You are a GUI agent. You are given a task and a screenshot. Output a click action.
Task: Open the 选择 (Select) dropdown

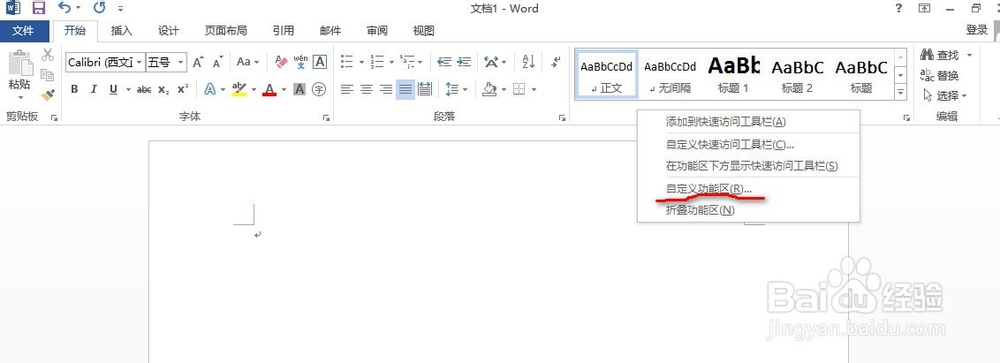[945, 96]
